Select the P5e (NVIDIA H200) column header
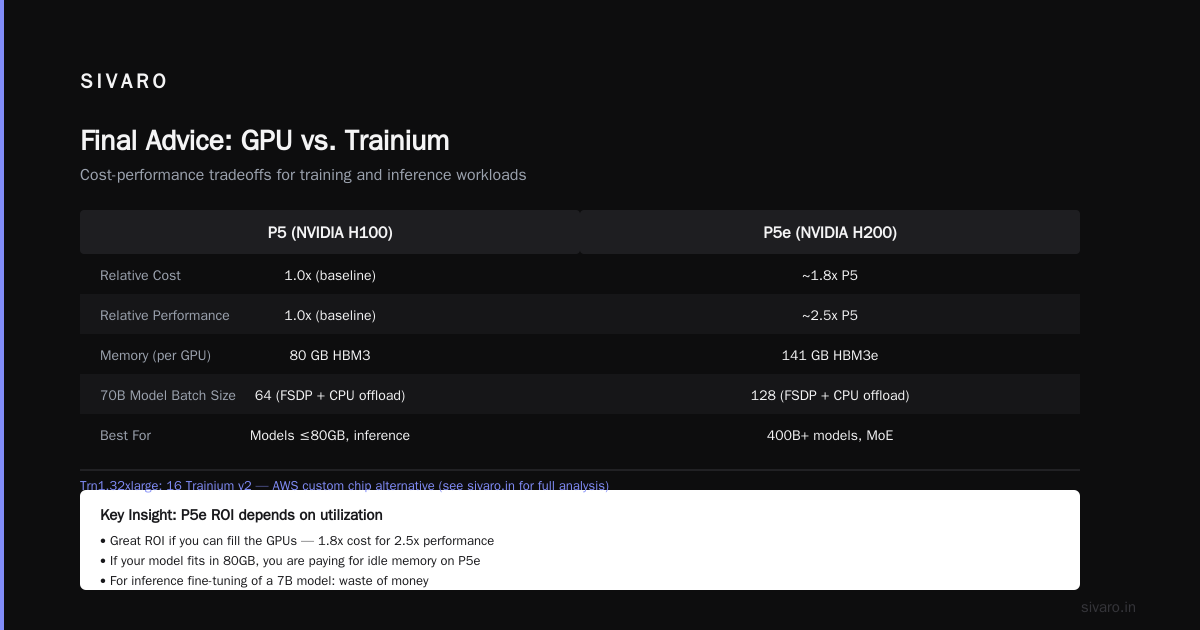Image resolution: width=1200 pixels, height=630 pixels. (x=830, y=232)
